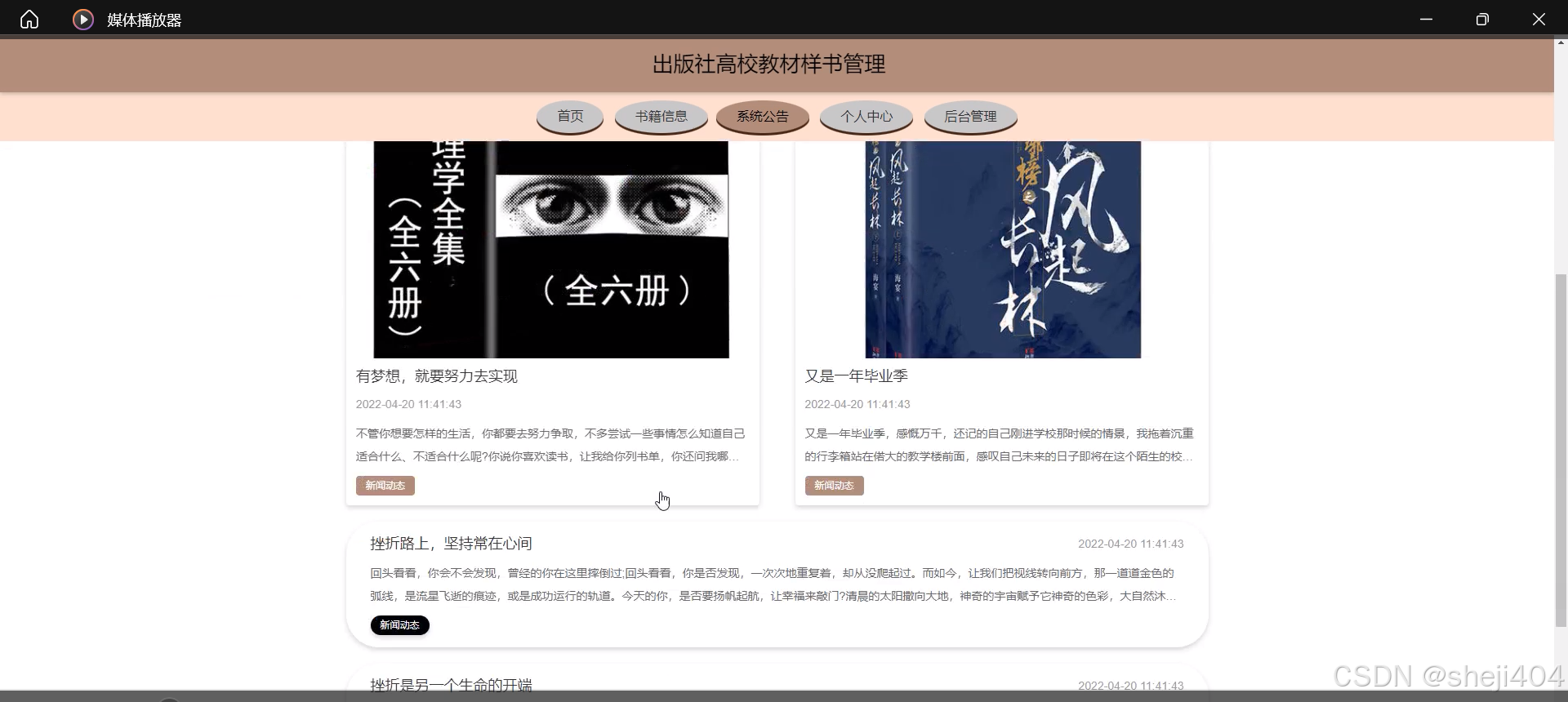1568x702 pixels.
Task: Close the media player window
Action: (1539, 19)
